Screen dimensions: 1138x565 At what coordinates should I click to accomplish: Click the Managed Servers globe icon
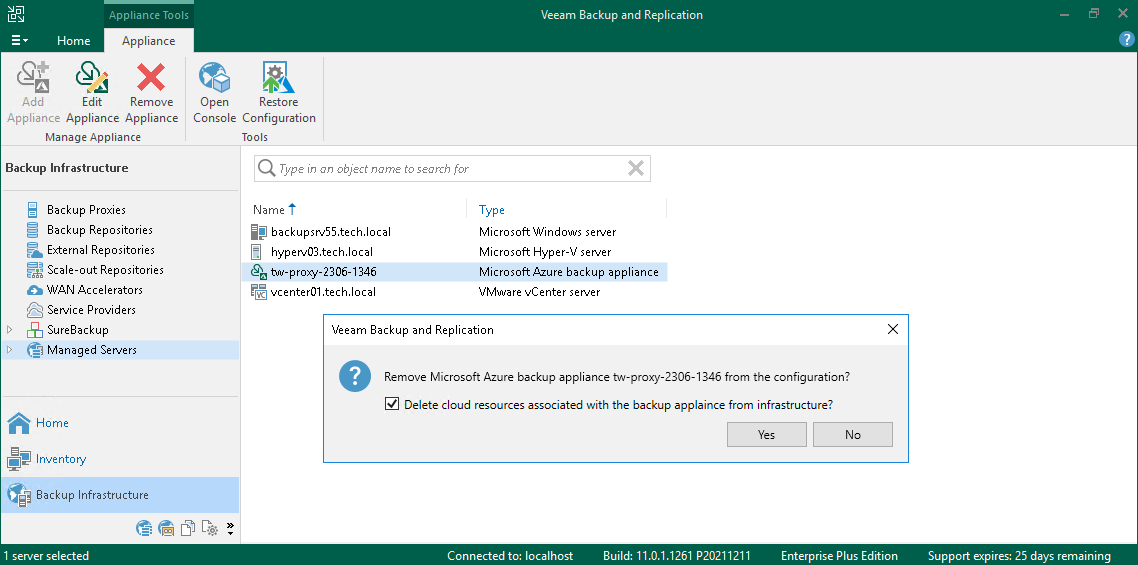tap(34, 350)
